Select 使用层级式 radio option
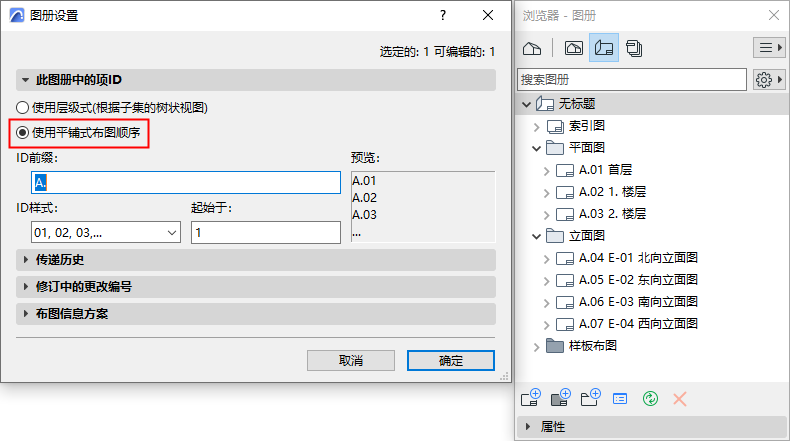The width and height of the screenshot is (790, 441). [x=22, y=107]
